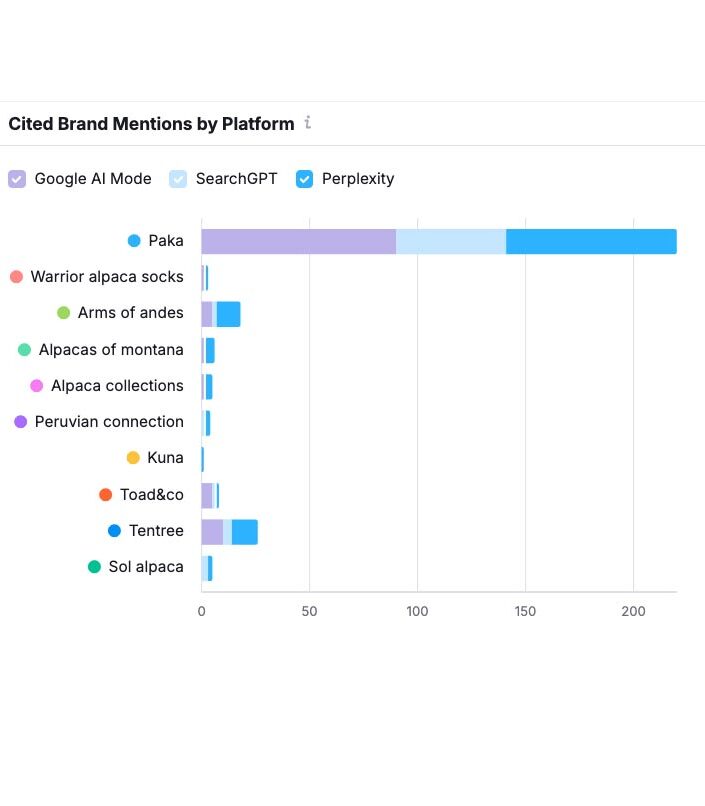
Task: Click the yellow Kuna brand dot
Action: point(133,458)
